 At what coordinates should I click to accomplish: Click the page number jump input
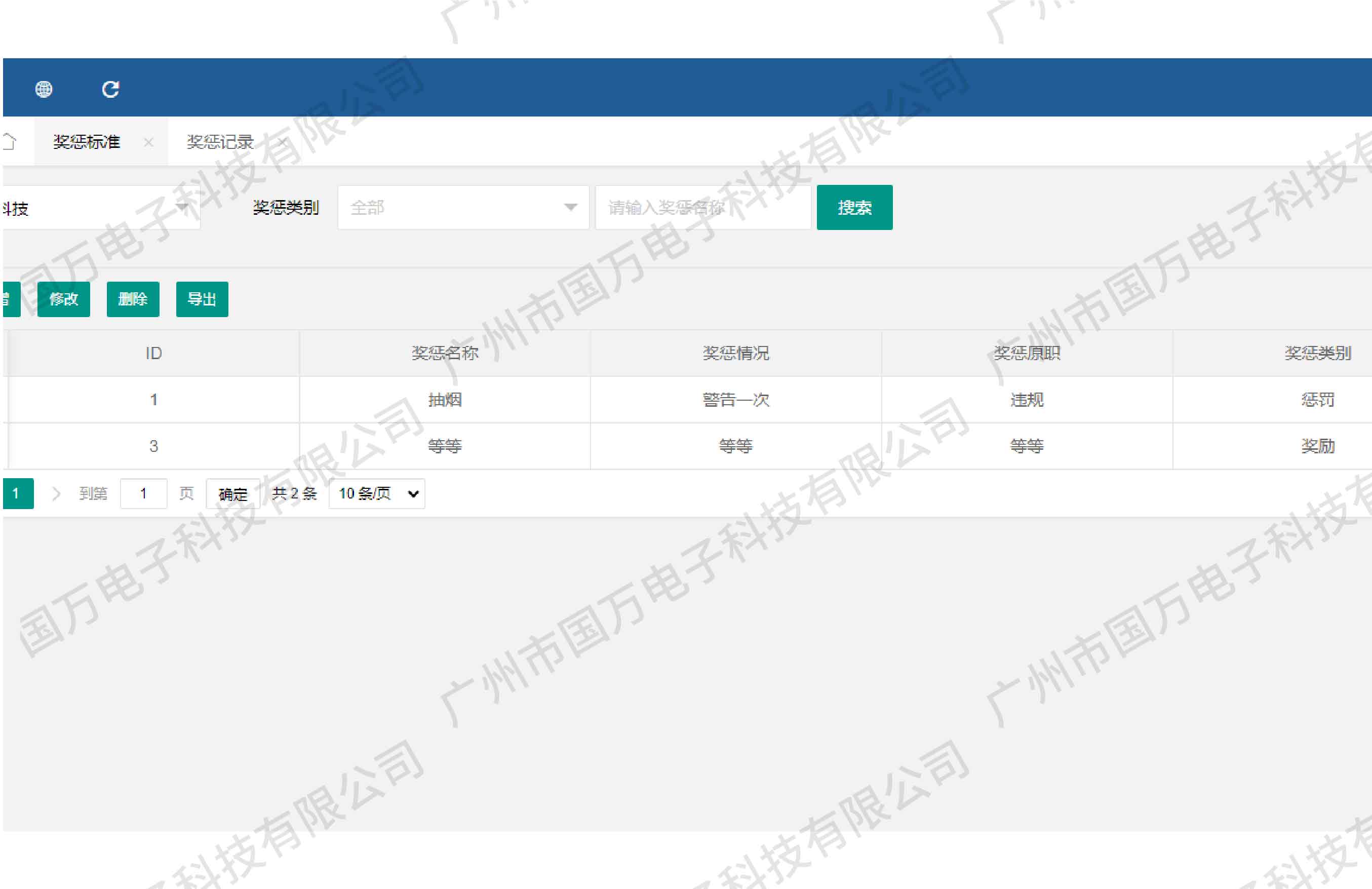coord(143,493)
